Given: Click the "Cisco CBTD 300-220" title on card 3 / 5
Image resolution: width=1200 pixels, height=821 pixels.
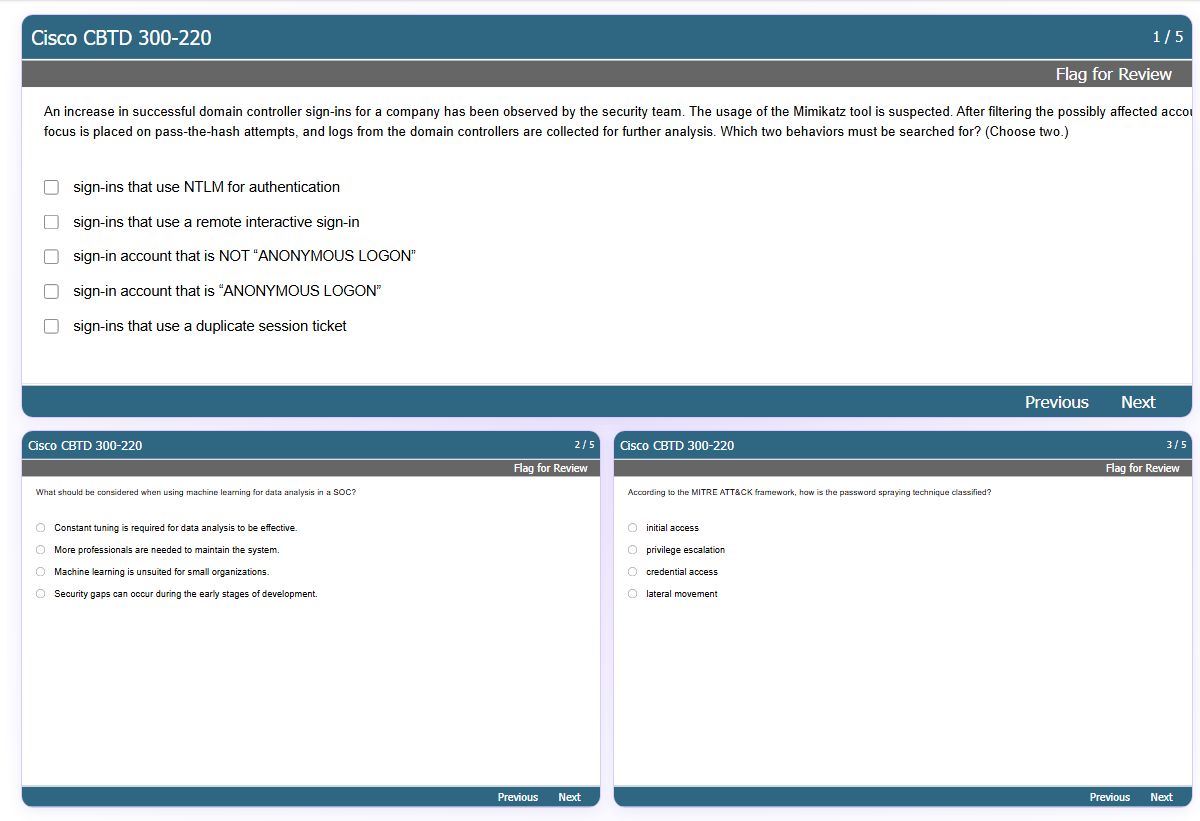Looking at the screenshot, I should [677, 446].
